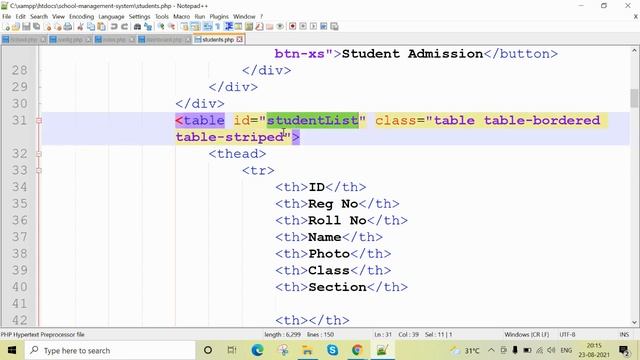Click the scrollbar down arrow

pos(634,322)
